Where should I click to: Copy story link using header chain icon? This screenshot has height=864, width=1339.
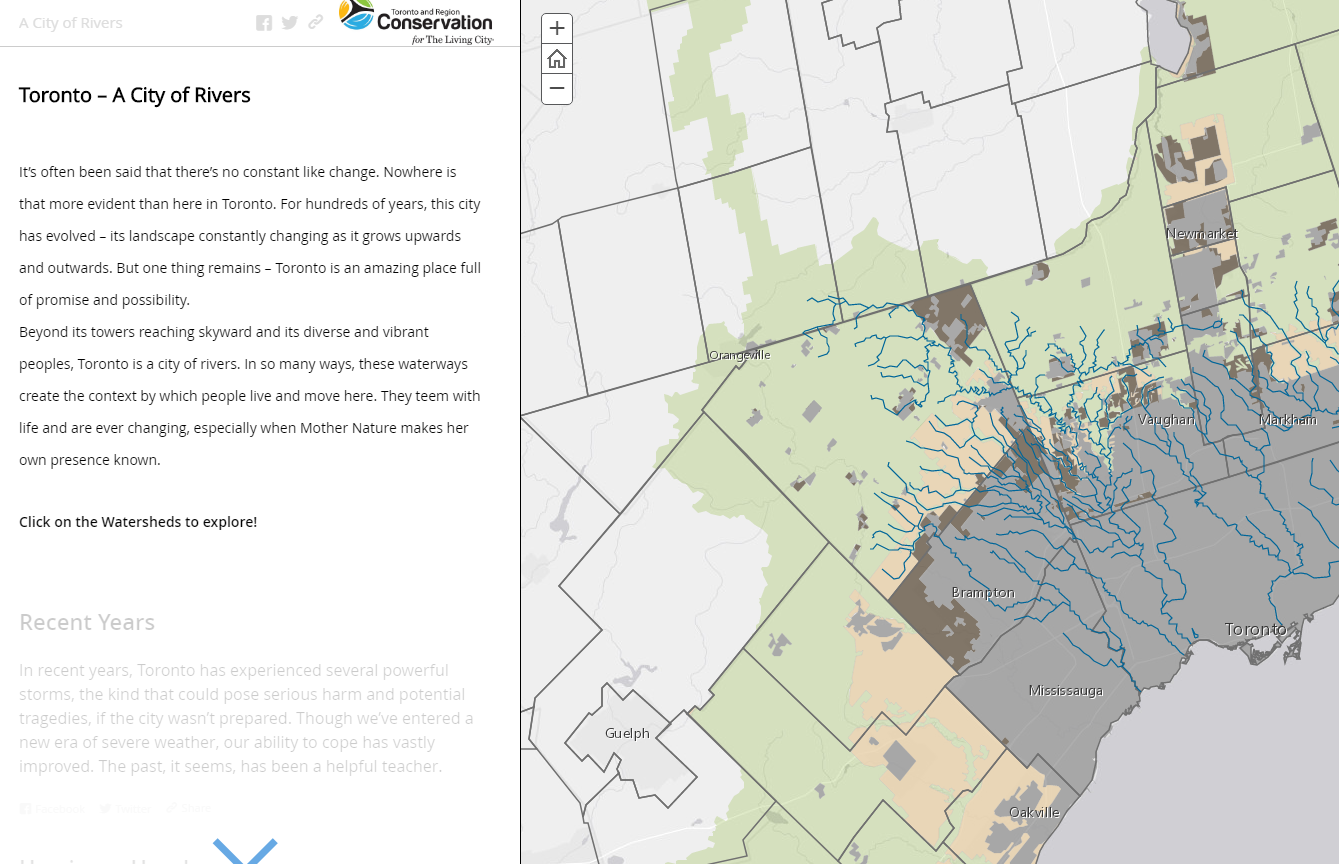tap(316, 22)
